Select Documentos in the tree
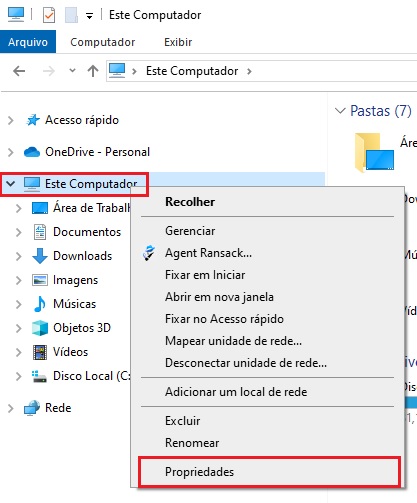The image size is (417, 503). click(87, 232)
